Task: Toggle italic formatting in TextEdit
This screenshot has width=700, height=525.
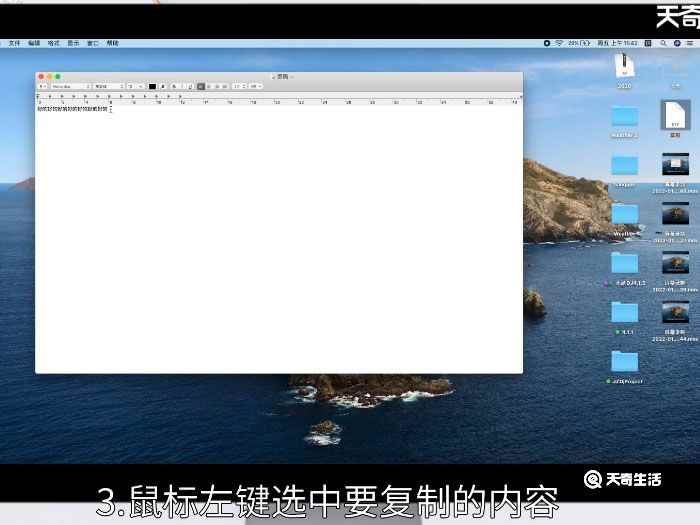Action: click(x=184, y=86)
